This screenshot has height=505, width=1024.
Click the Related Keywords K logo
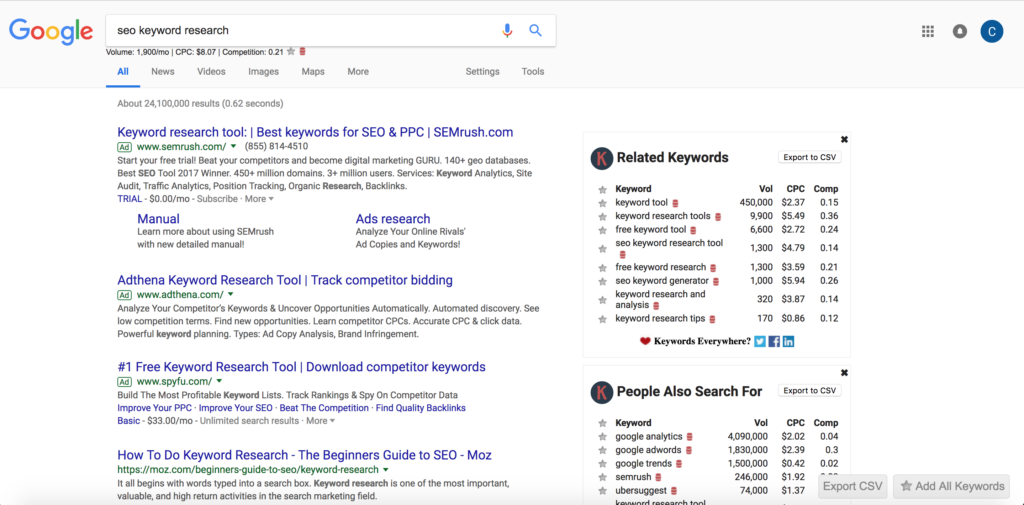coord(601,158)
